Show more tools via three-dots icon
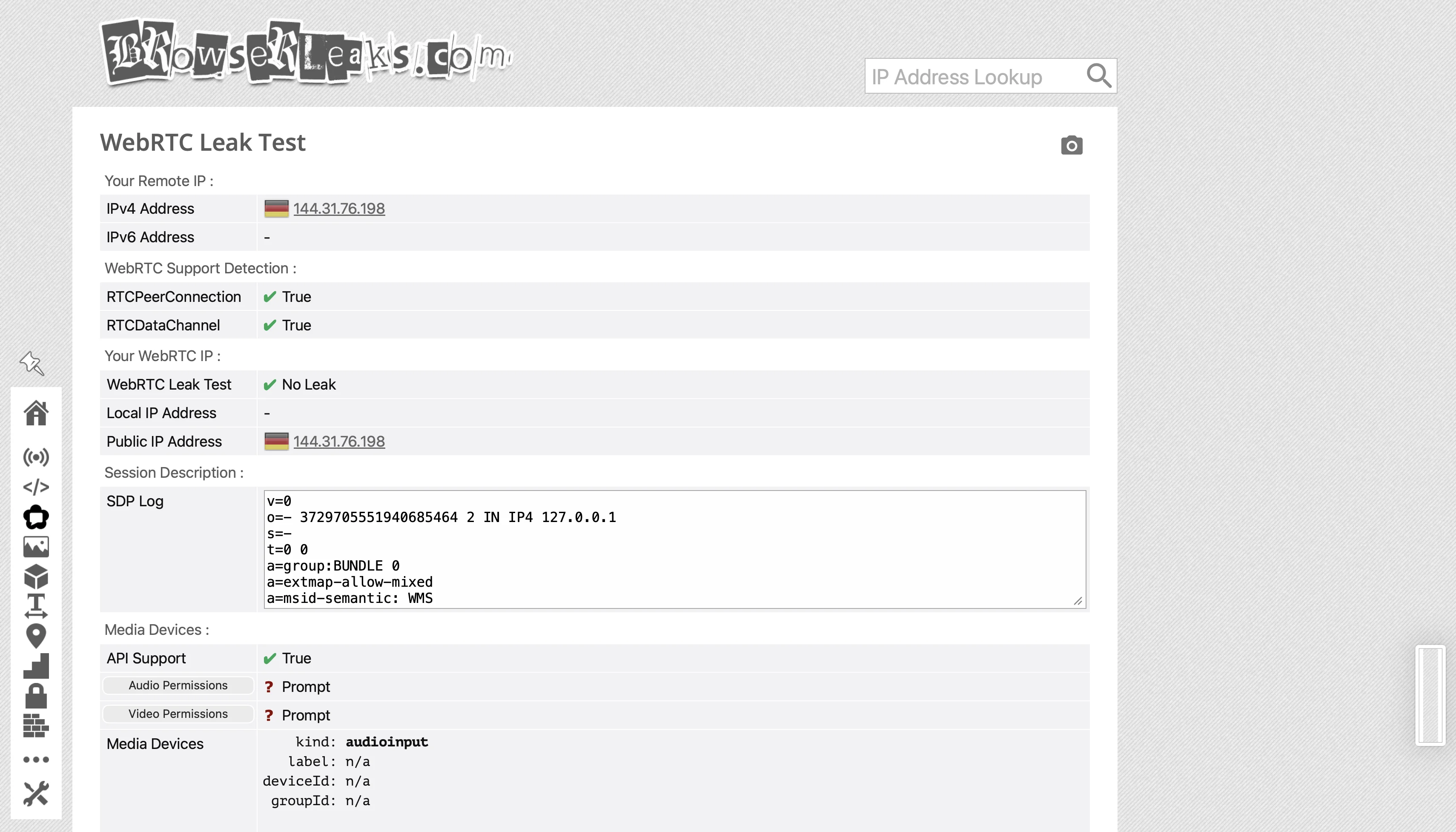 36,760
